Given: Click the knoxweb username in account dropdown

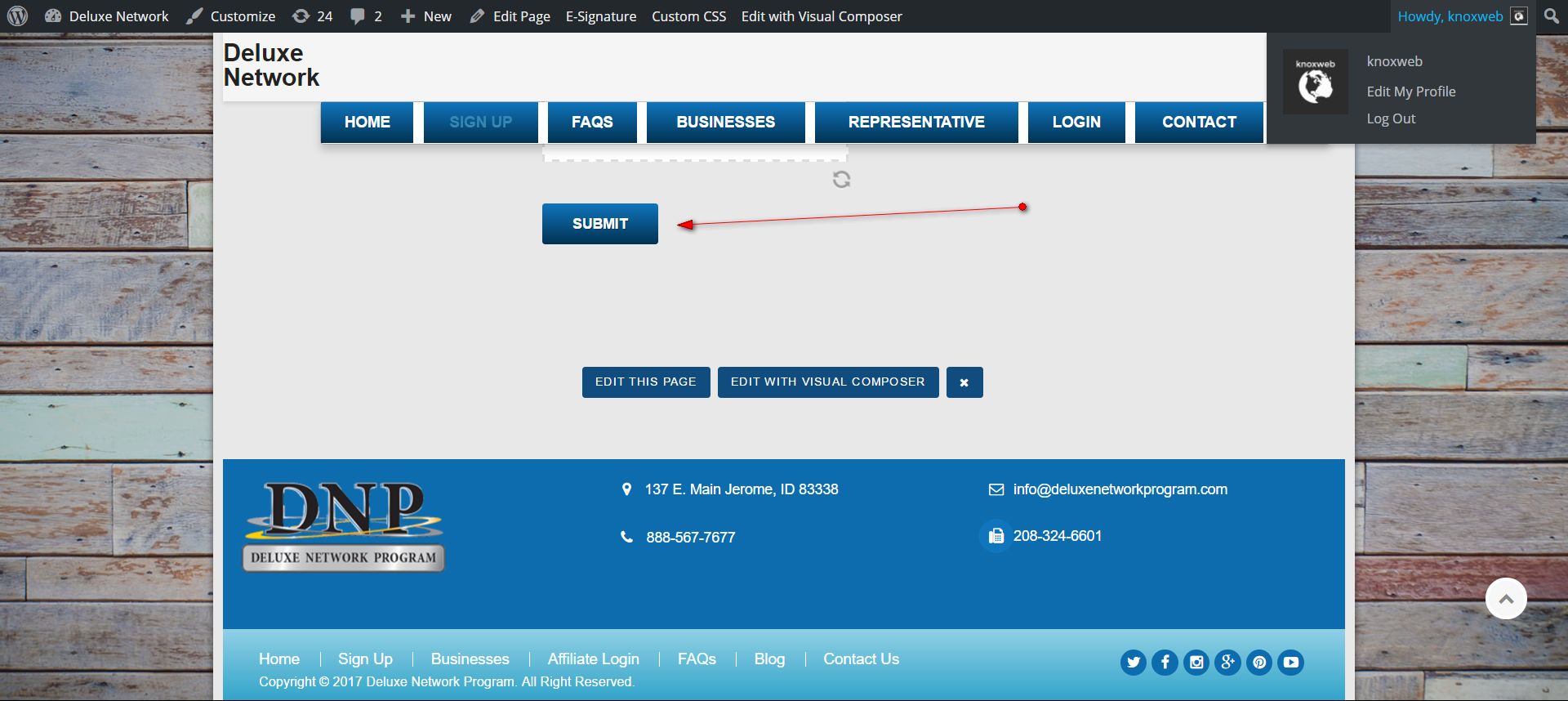Looking at the screenshot, I should pos(1395,61).
